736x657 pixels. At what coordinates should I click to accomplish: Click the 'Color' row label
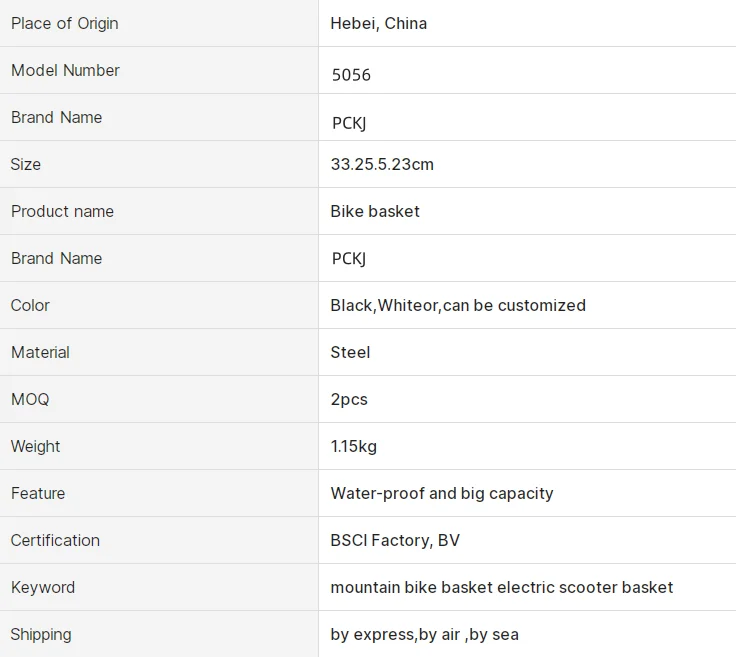point(30,305)
